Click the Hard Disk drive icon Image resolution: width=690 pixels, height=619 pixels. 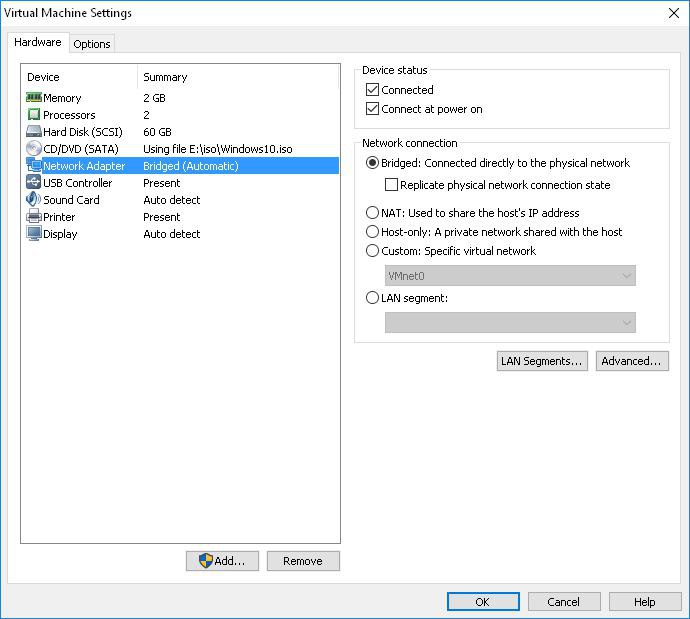(34, 132)
